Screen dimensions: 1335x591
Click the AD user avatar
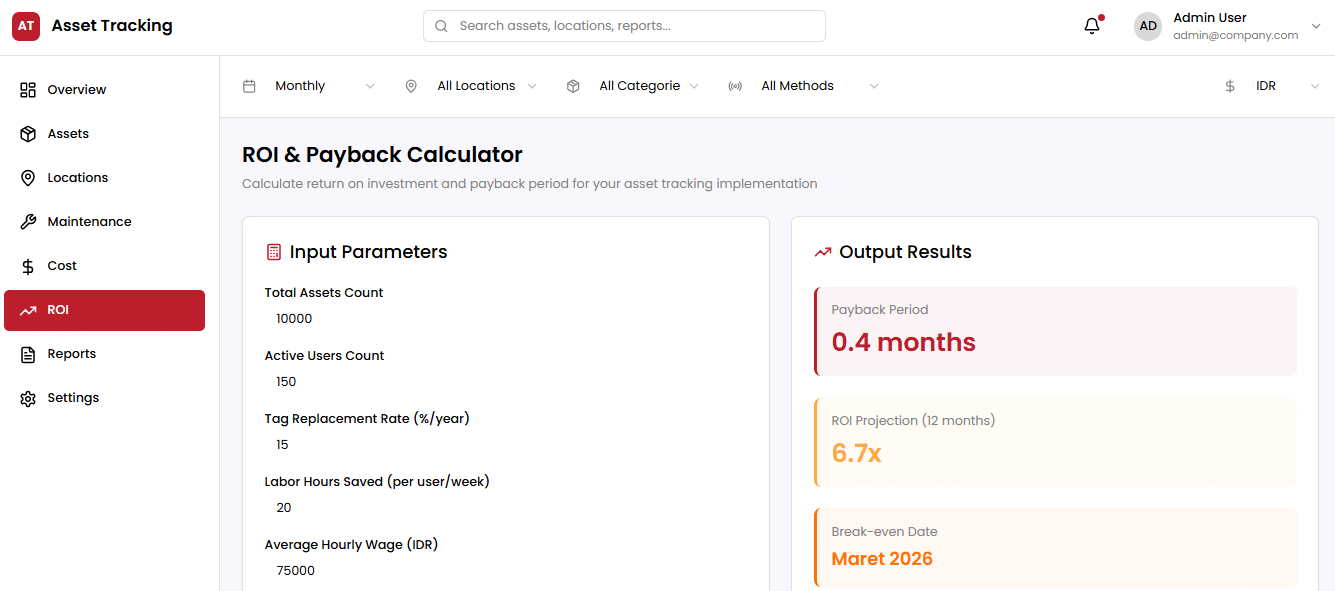(1148, 27)
